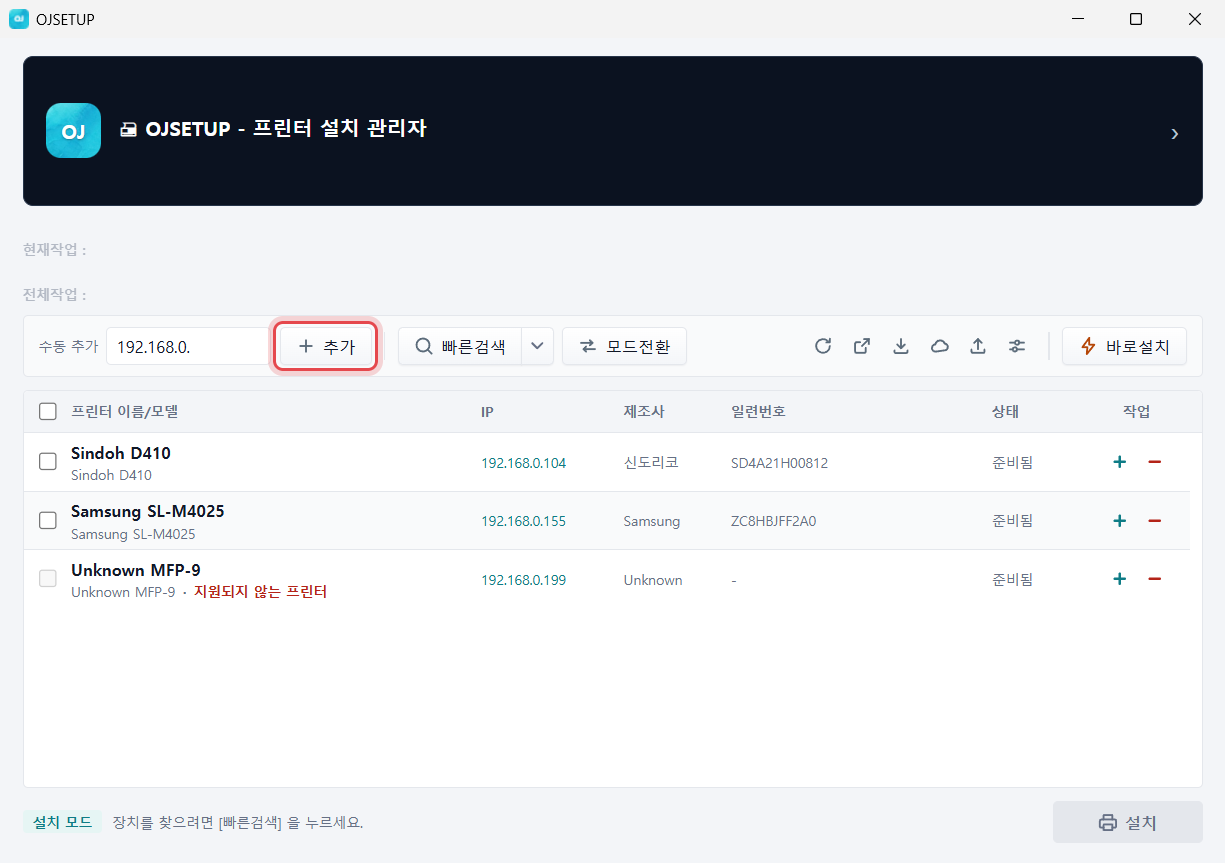Click the upload arrow icon in toolbar
This screenshot has height=863, width=1225.
click(978, 346)
